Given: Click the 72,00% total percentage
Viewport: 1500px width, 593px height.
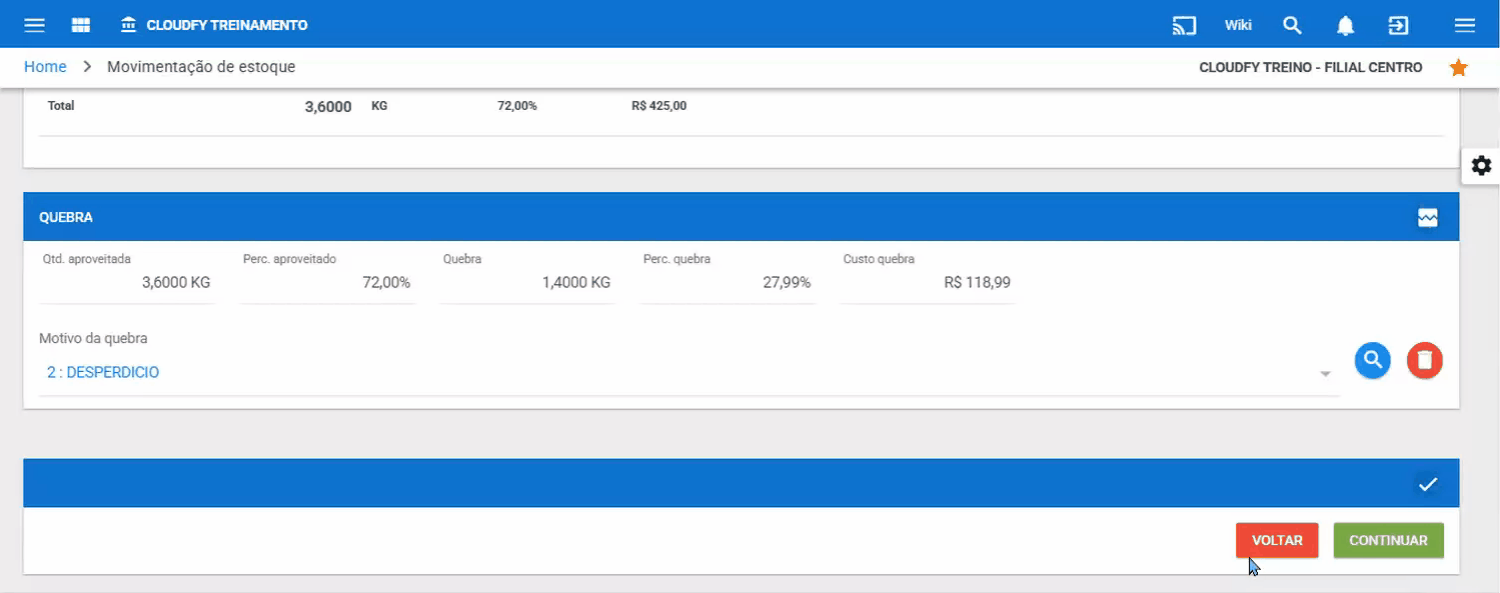Looking at the screenshot, I should tap(517, 106).
